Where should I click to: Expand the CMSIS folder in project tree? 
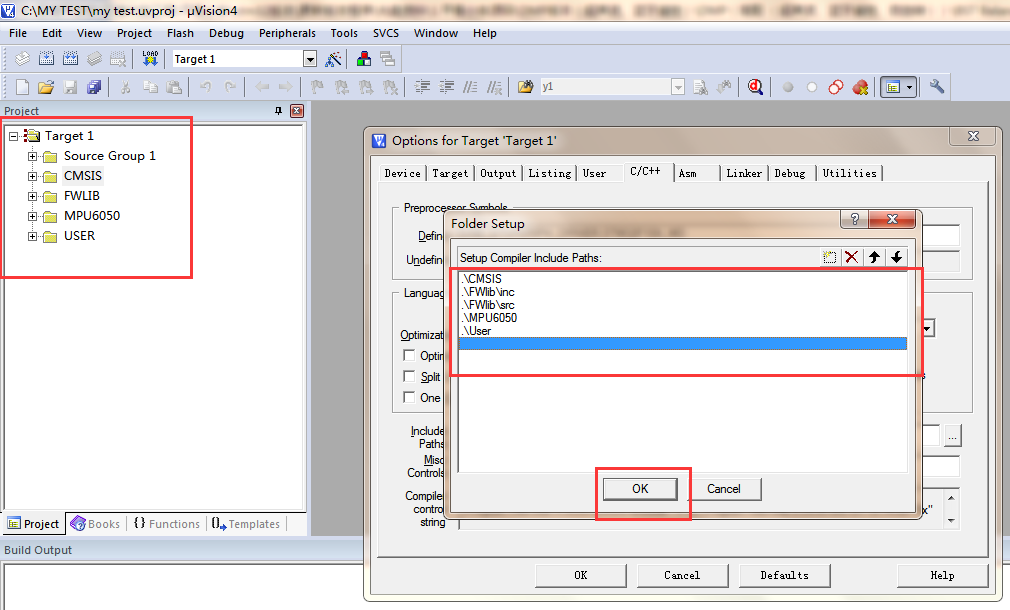(32, 176)
